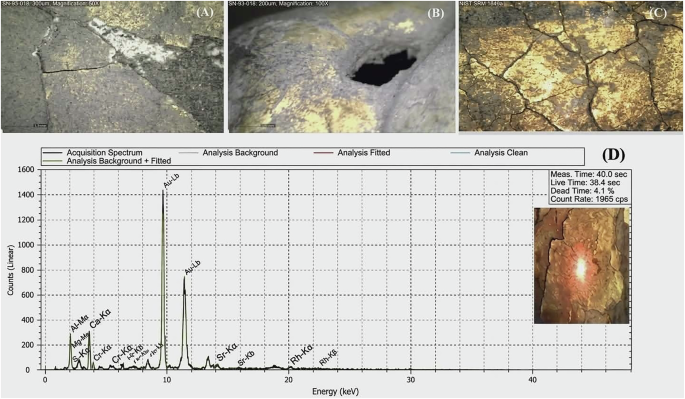Image resolution: width=685 pixels, height=399 pixels.
Task: Click the Au-Lb label above the tallest peak
Action: click(171, 180)
